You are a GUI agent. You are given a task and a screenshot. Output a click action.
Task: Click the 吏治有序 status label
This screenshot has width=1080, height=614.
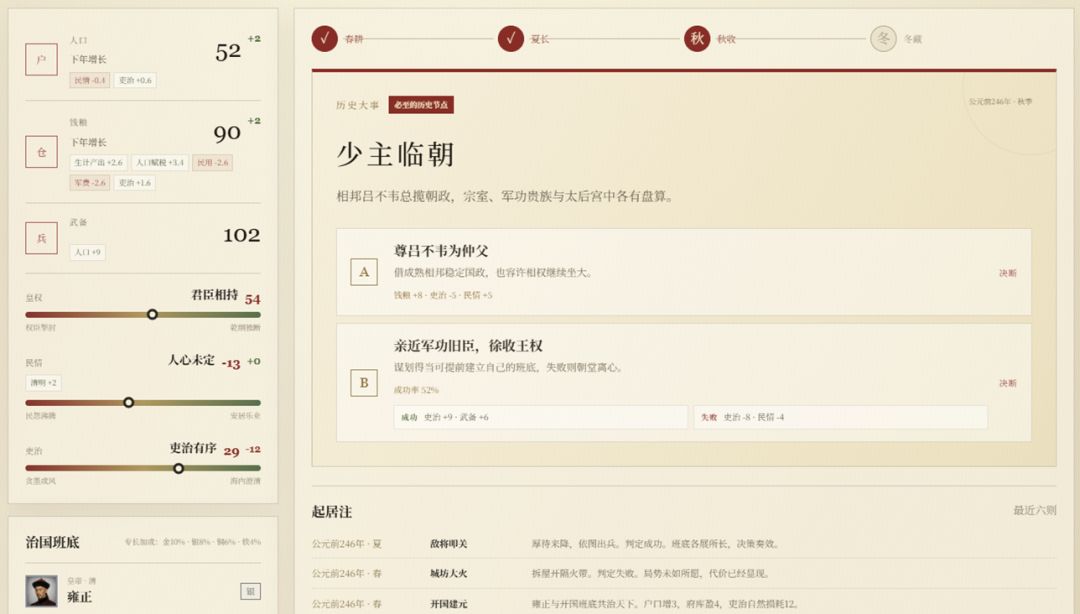(x=194, y=448)
